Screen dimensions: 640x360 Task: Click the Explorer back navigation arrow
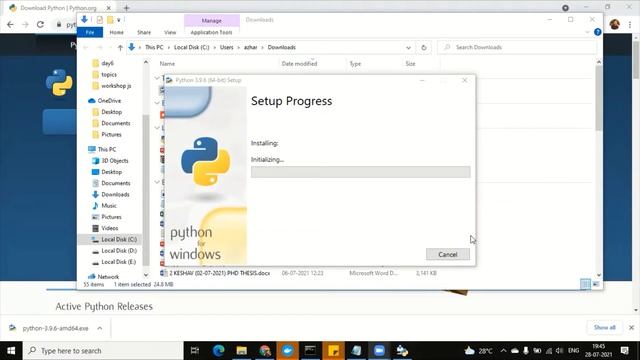tap(86, 47)
